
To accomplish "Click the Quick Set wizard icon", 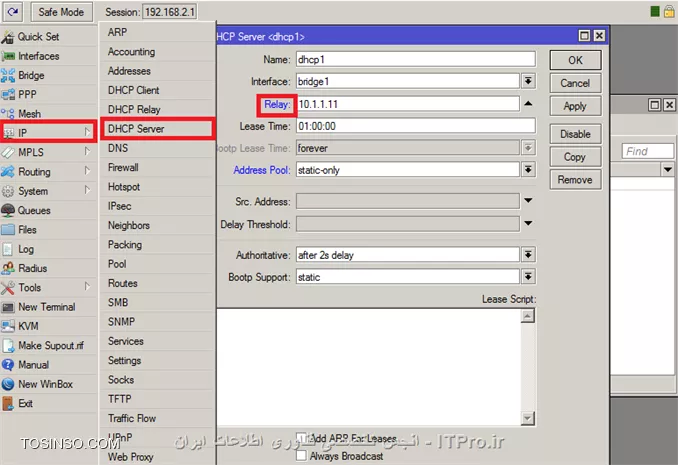I will point(8,37).
